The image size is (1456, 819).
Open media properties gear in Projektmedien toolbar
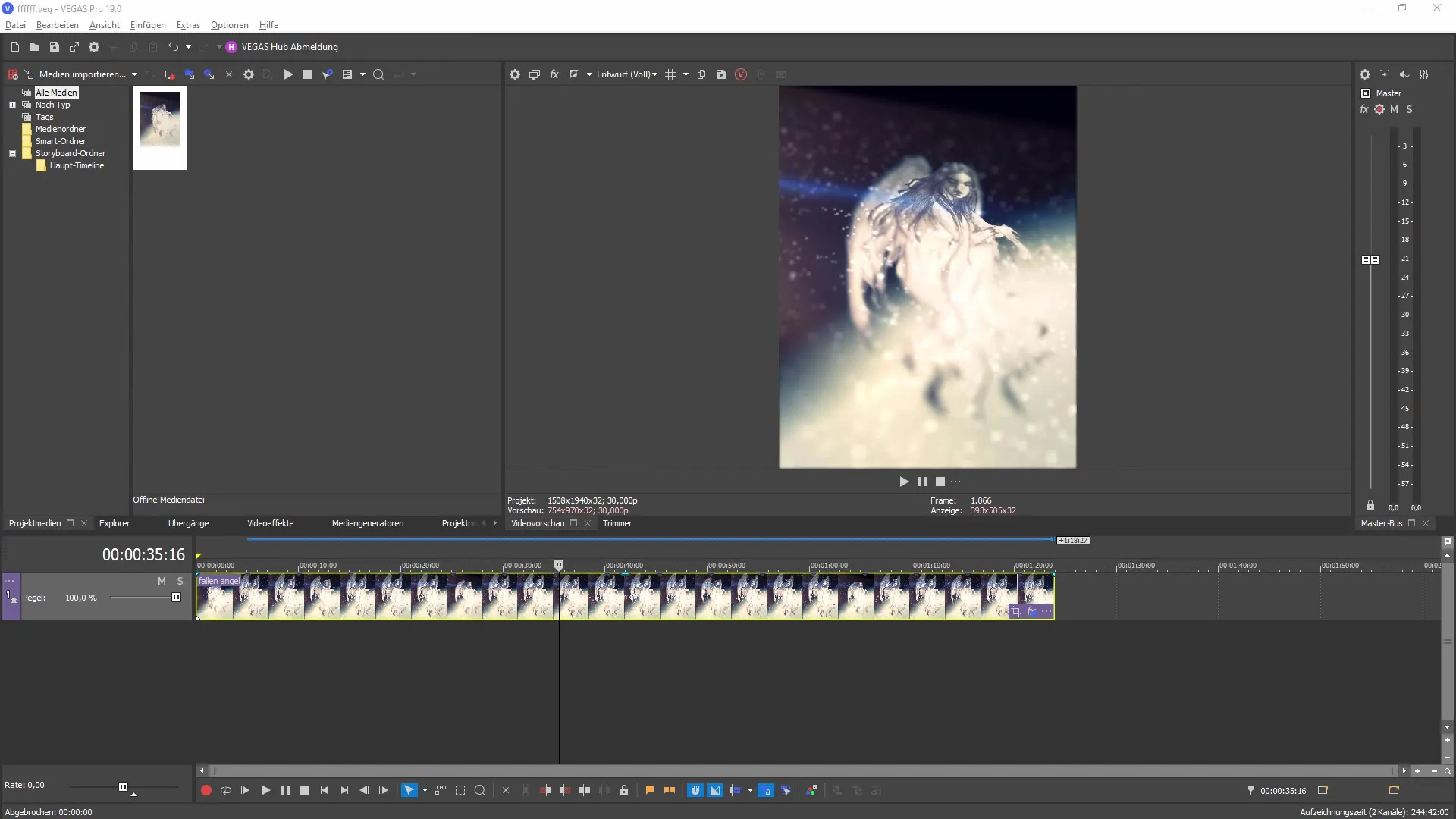coord(249,74)
